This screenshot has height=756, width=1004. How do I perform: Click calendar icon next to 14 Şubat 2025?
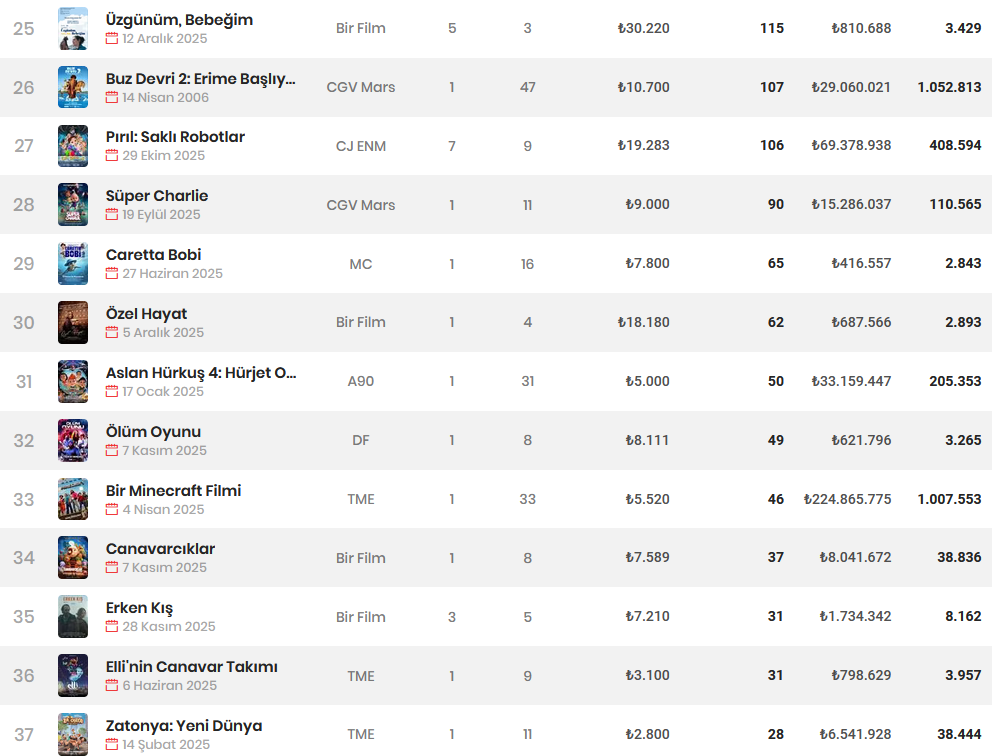(112, 744)
